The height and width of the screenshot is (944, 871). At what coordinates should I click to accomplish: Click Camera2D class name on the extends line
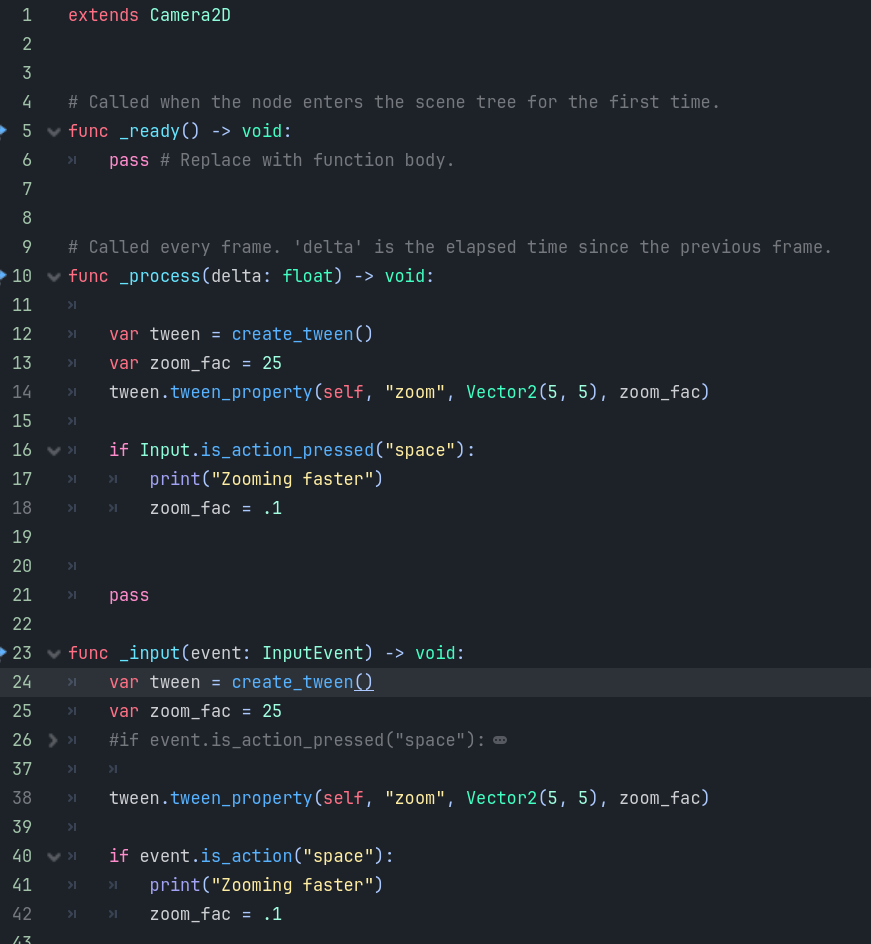pyautogui.click(x=190, y=15)
